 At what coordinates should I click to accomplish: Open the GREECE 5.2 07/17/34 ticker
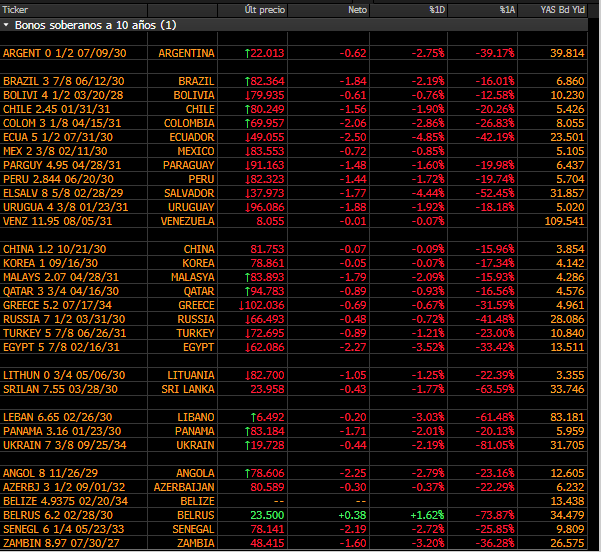click(x=57, y=305)
